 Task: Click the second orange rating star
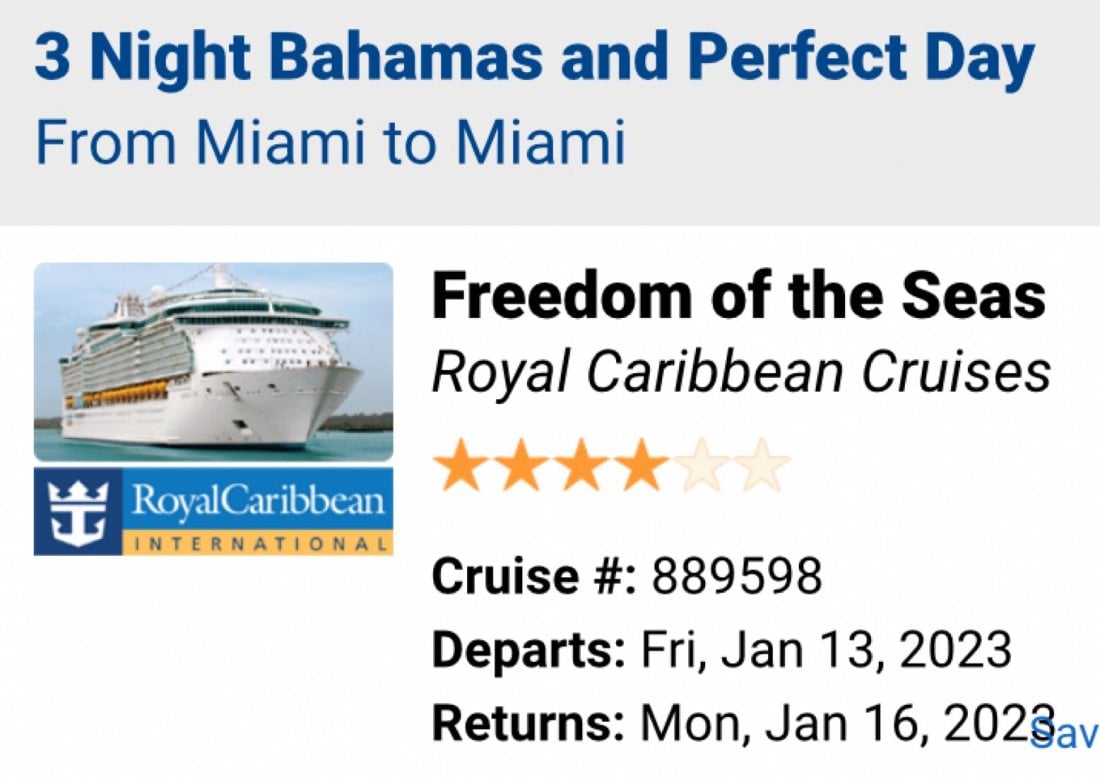(521, 464)
